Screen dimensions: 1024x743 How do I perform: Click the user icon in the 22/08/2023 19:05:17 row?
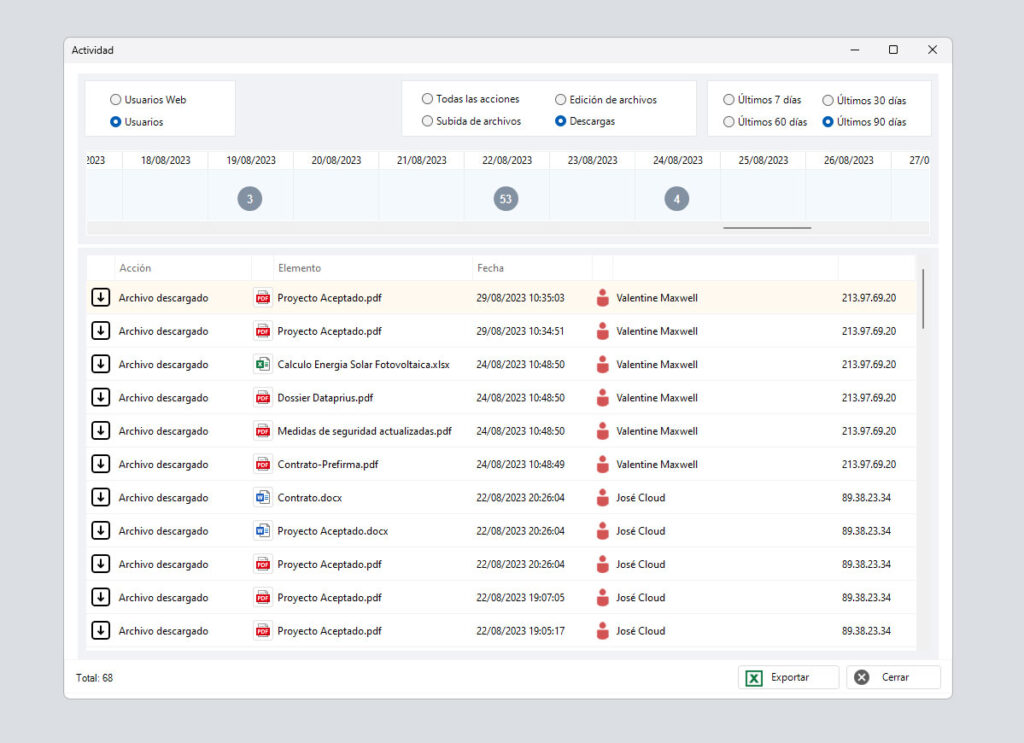(603, 630)
